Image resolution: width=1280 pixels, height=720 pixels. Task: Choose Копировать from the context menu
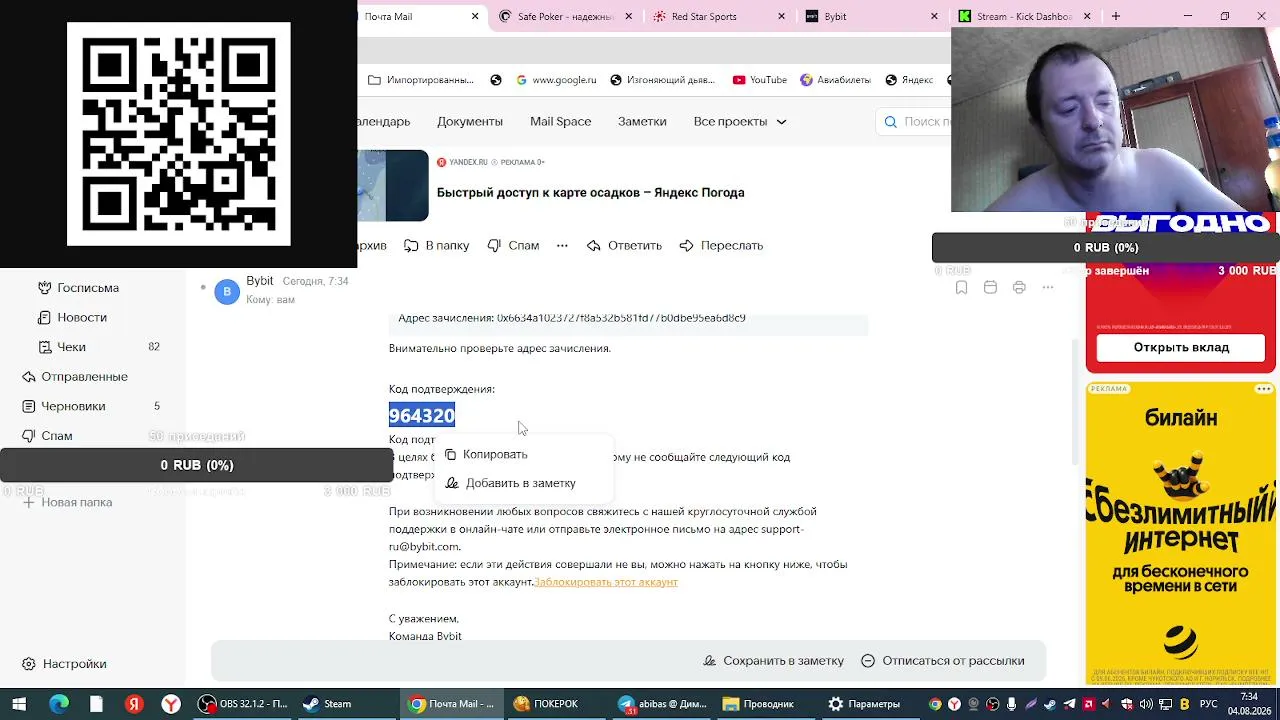486,454
